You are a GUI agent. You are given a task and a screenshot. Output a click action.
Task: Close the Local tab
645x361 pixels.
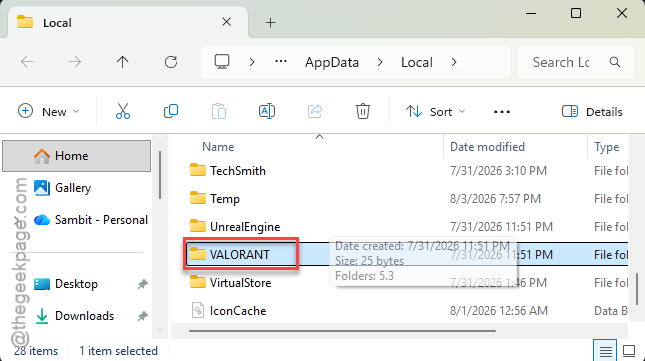[226, 22]
